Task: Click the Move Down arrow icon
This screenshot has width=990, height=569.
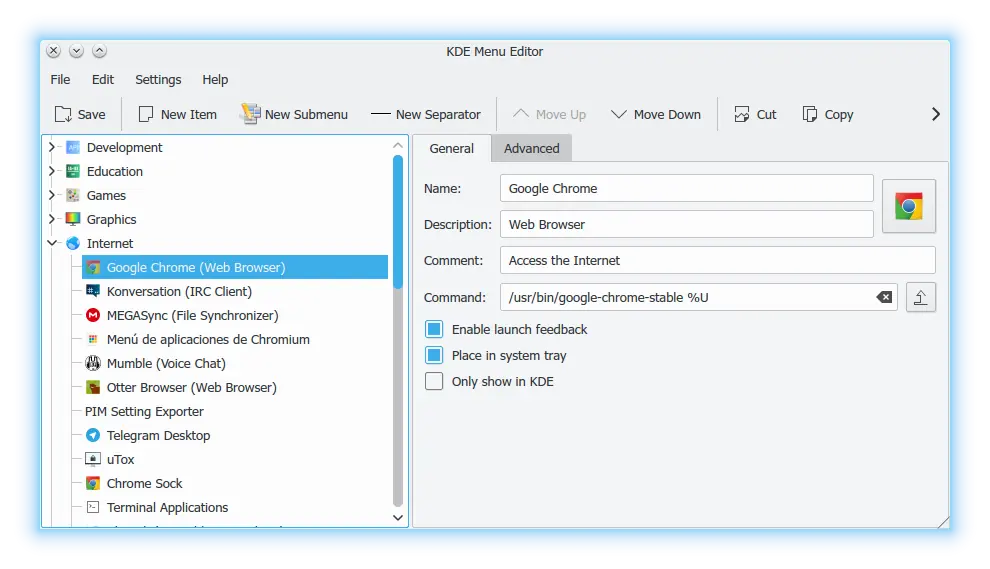Action: (619, 114)
